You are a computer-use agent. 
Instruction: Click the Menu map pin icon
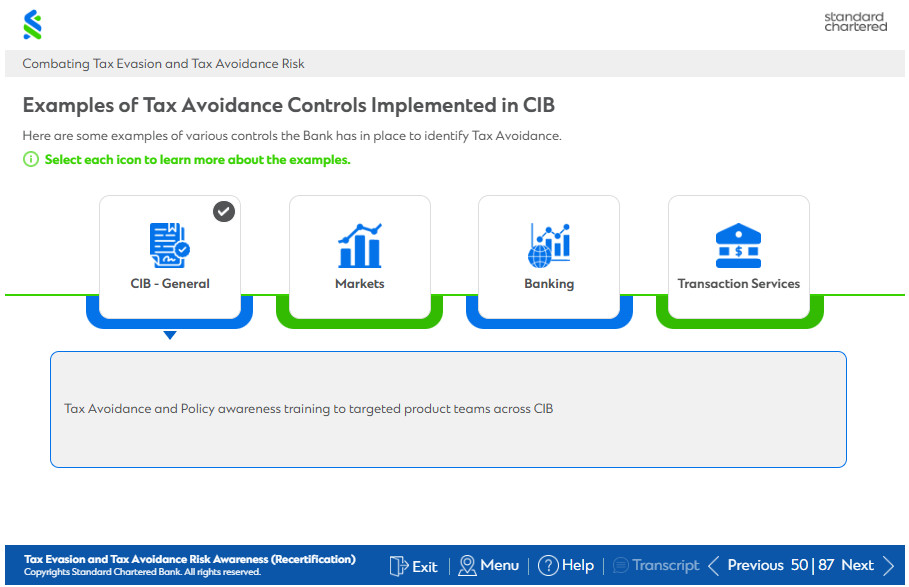coord(467,566)
